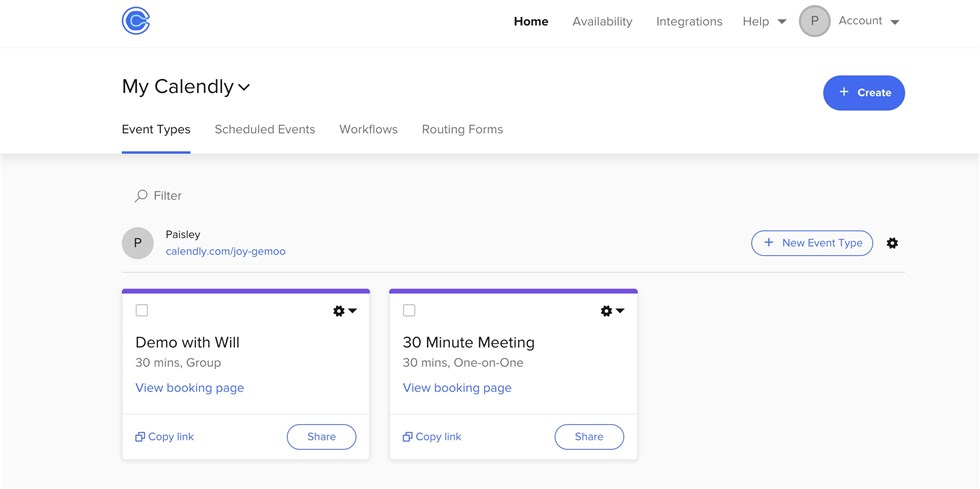Click the P account avatar in header
This screenshot has width=980, height=489.
click(x=814, y=21)
